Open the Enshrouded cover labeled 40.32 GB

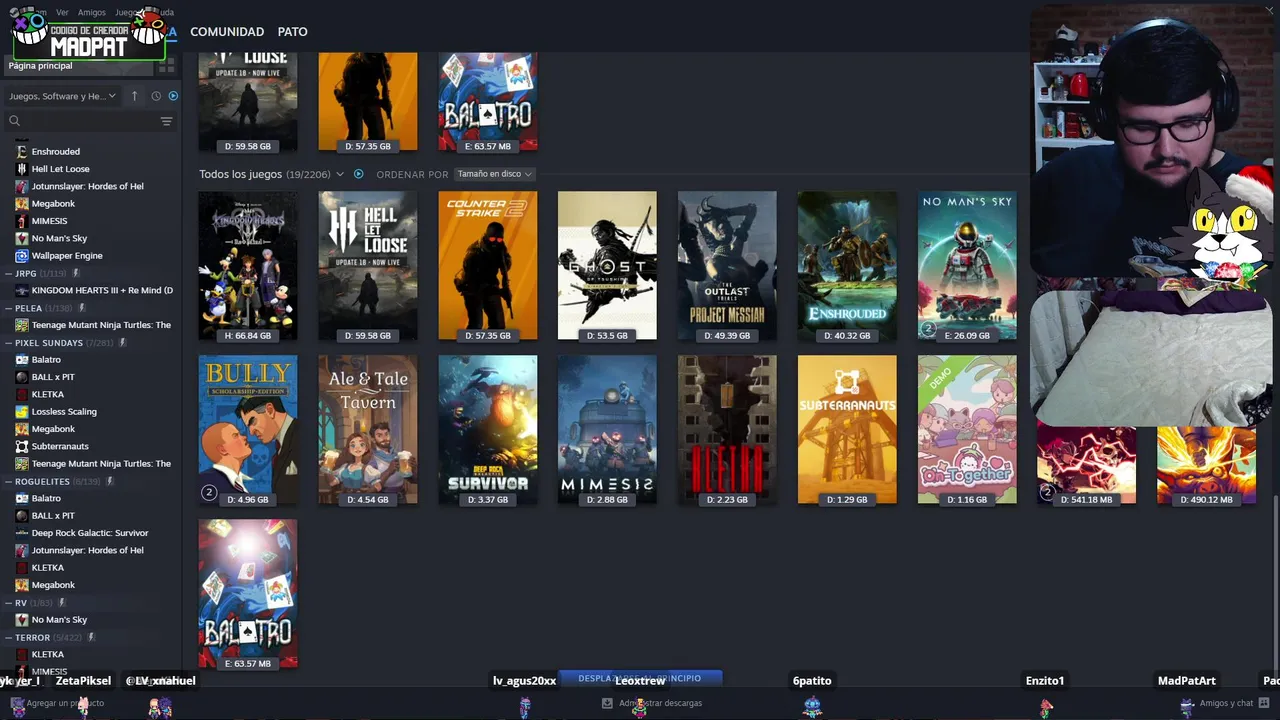pyautogui.click(x=847, y=266)
